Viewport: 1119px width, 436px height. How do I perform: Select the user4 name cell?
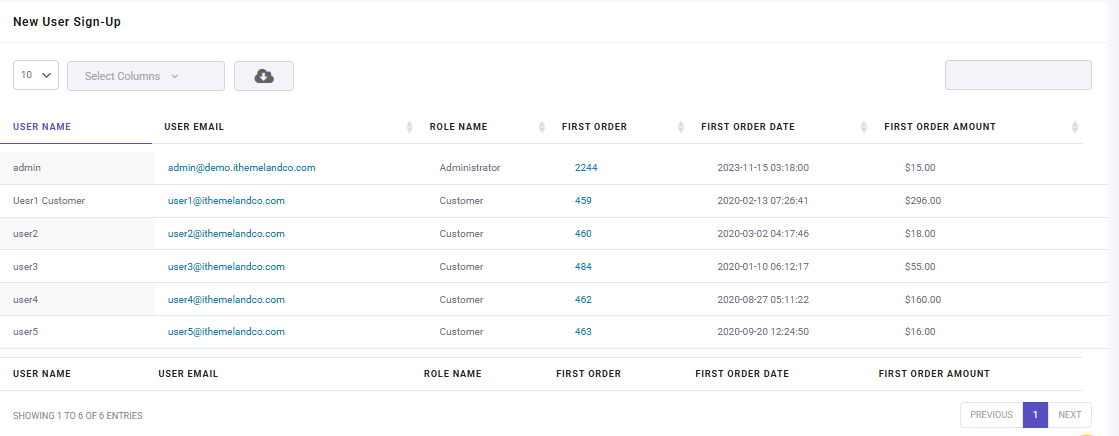[77, 299]
